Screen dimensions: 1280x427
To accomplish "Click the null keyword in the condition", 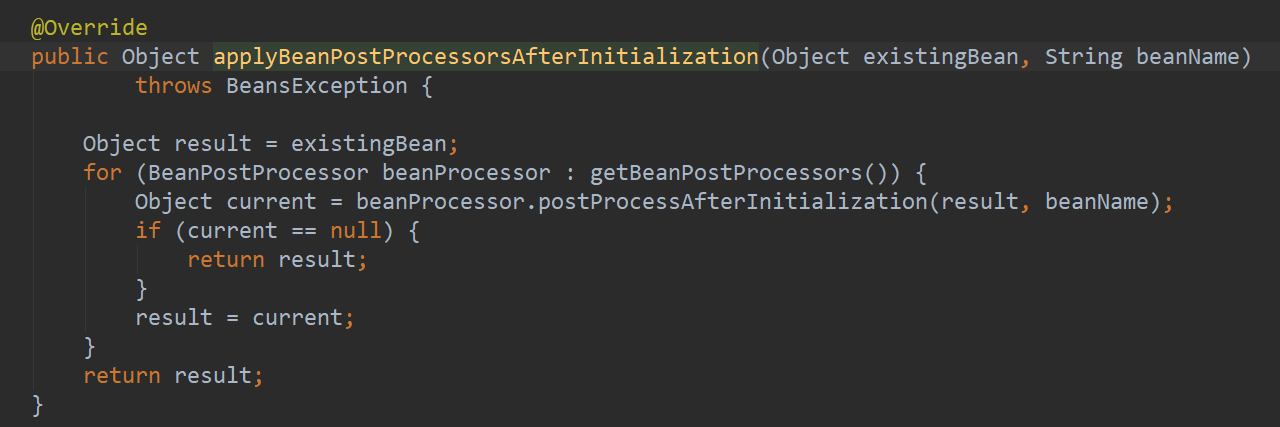I will pyautogui.click(x=356, y=231).
